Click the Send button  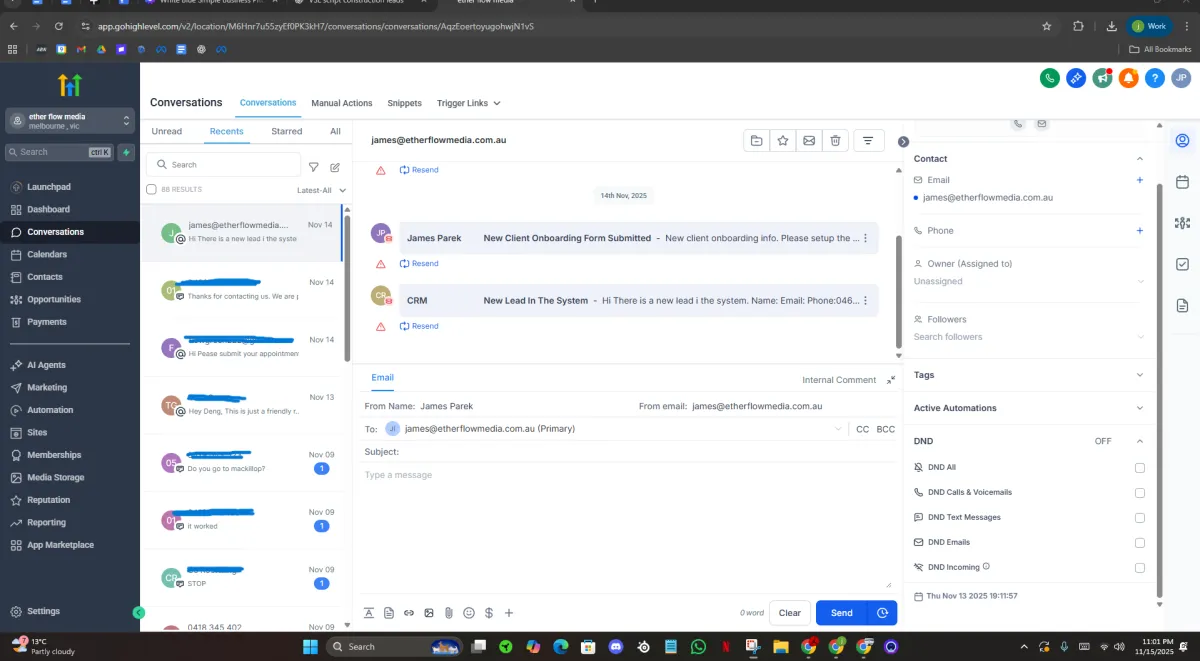point(842,613)
